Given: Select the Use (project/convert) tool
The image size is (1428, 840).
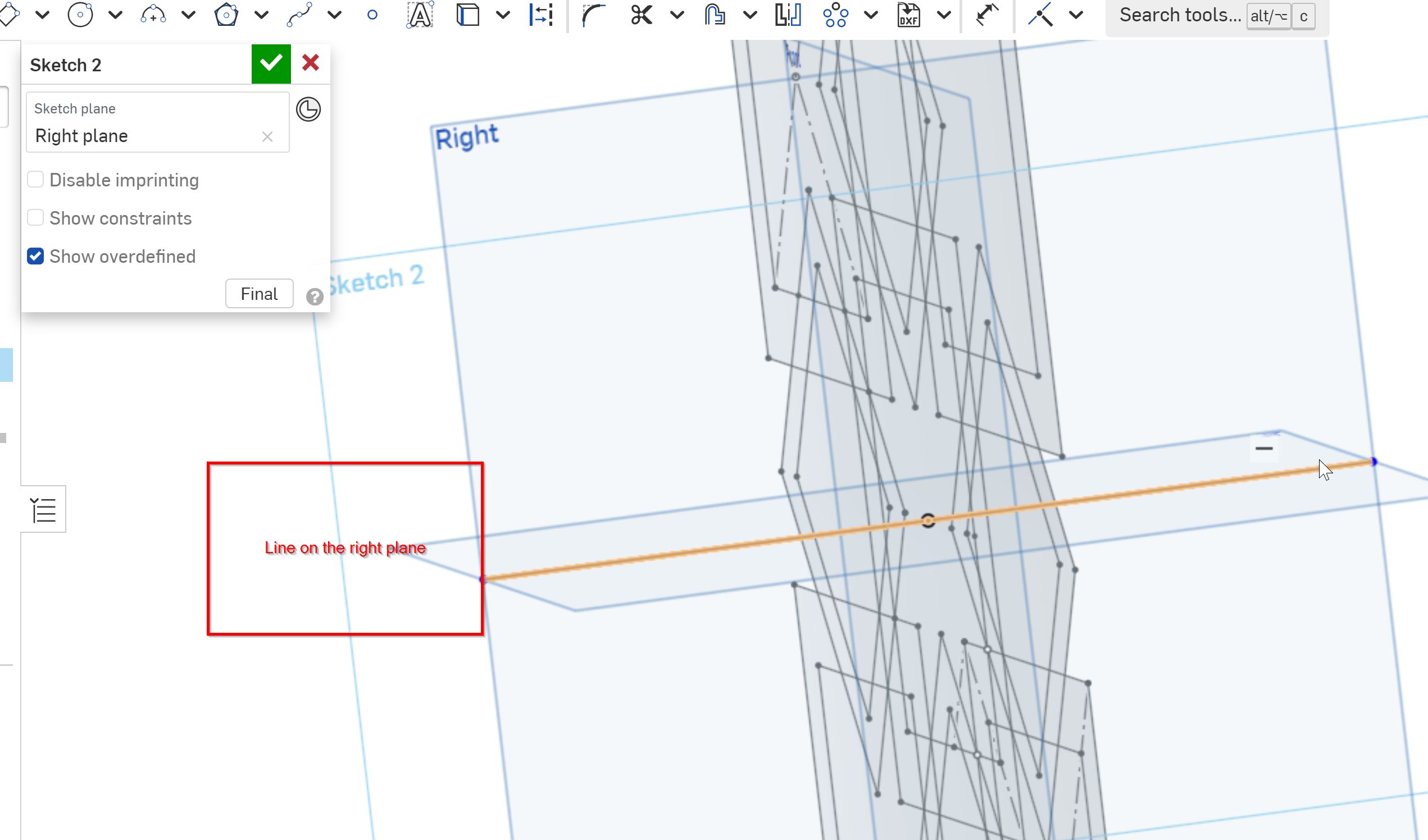Looking at the screenshot, I should tap(467, 15).
